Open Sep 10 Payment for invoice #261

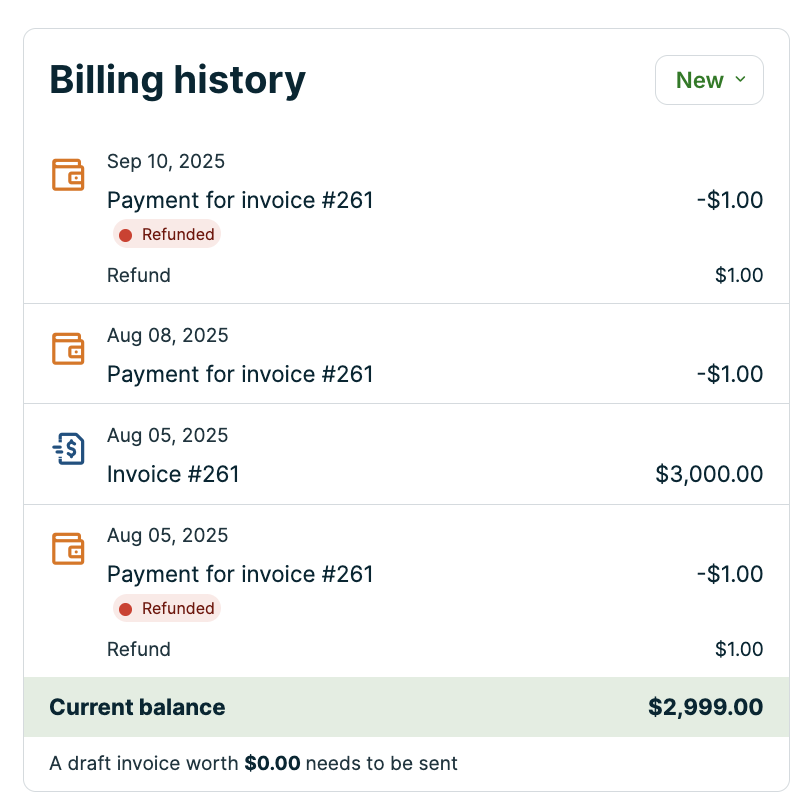[x=240, y=200]
